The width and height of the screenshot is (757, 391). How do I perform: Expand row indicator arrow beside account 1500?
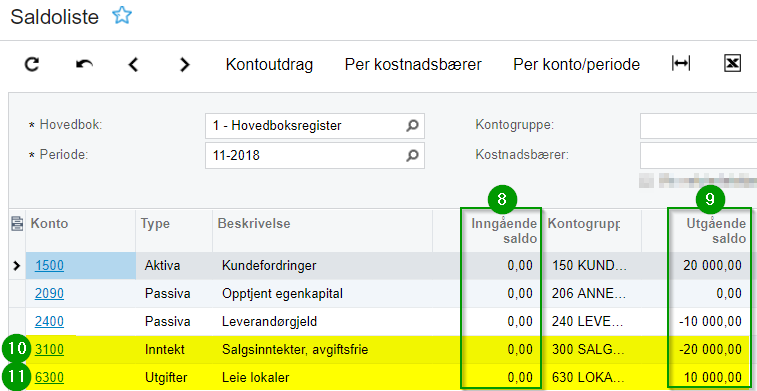pyautogui.click(x=17, y=265)
